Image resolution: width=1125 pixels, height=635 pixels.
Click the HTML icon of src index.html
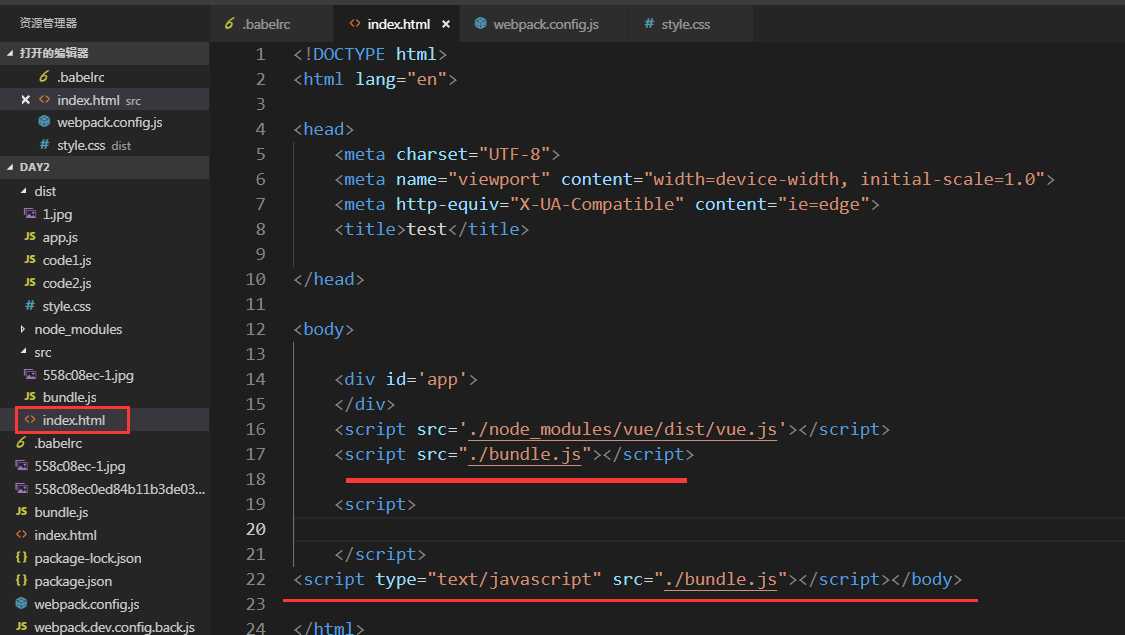click(29, 420)
